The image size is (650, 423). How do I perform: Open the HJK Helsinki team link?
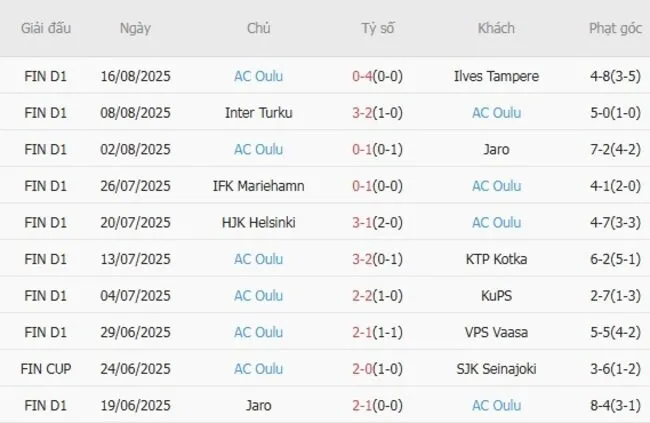(259, 223)
